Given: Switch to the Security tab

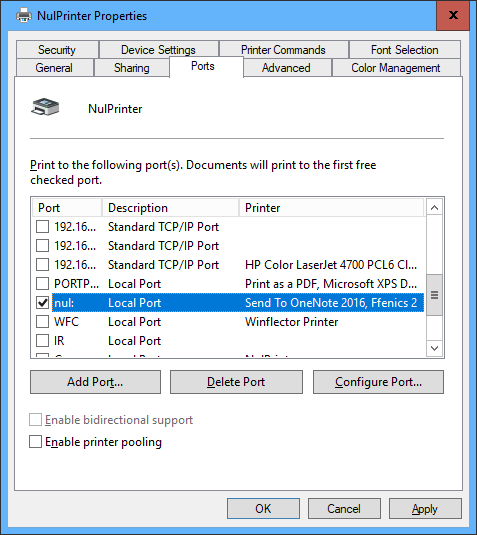Looking at the screenshot, I should tap(57, 50).
